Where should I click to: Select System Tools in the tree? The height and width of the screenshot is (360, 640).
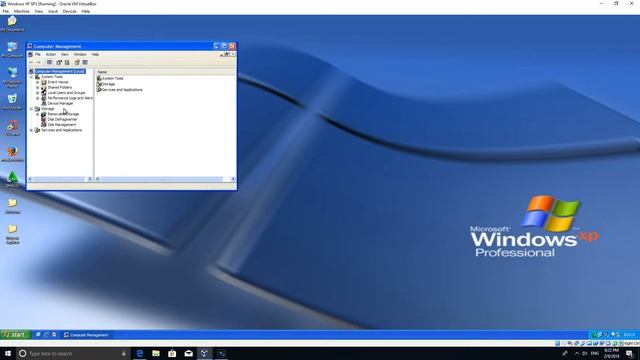(x=52, y=77)
